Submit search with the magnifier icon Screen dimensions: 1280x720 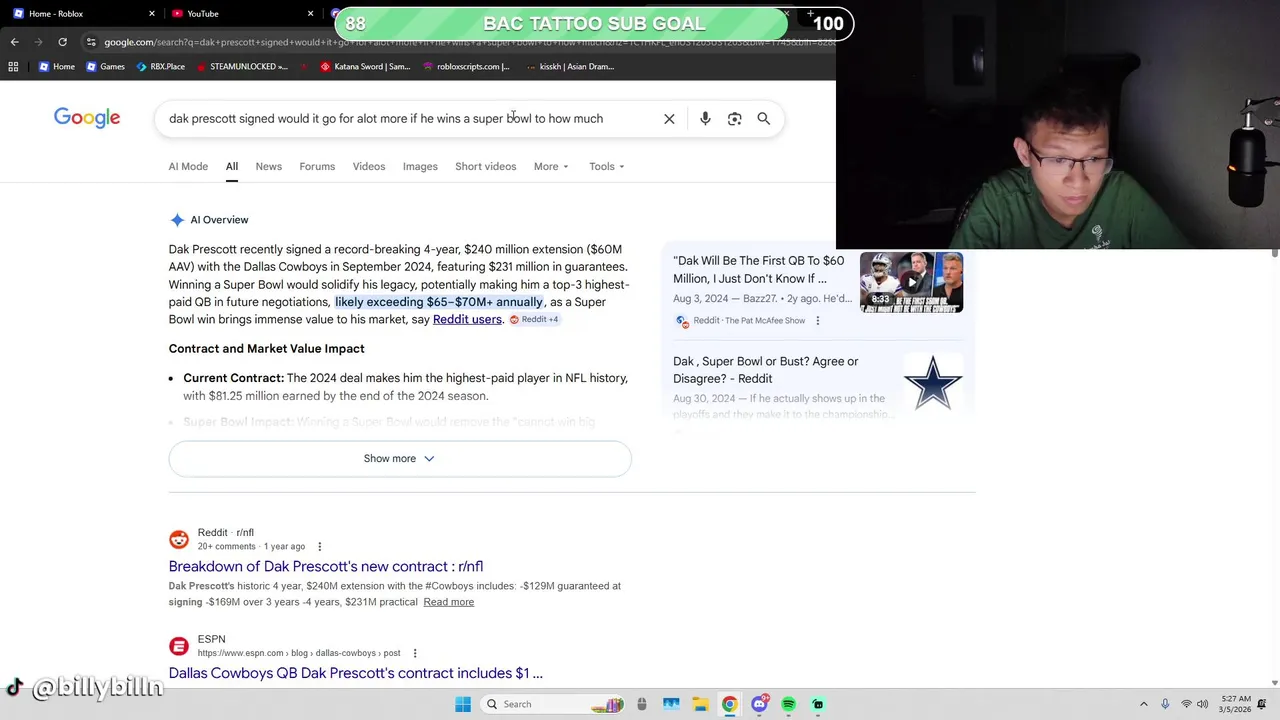[x=763, y=119]
